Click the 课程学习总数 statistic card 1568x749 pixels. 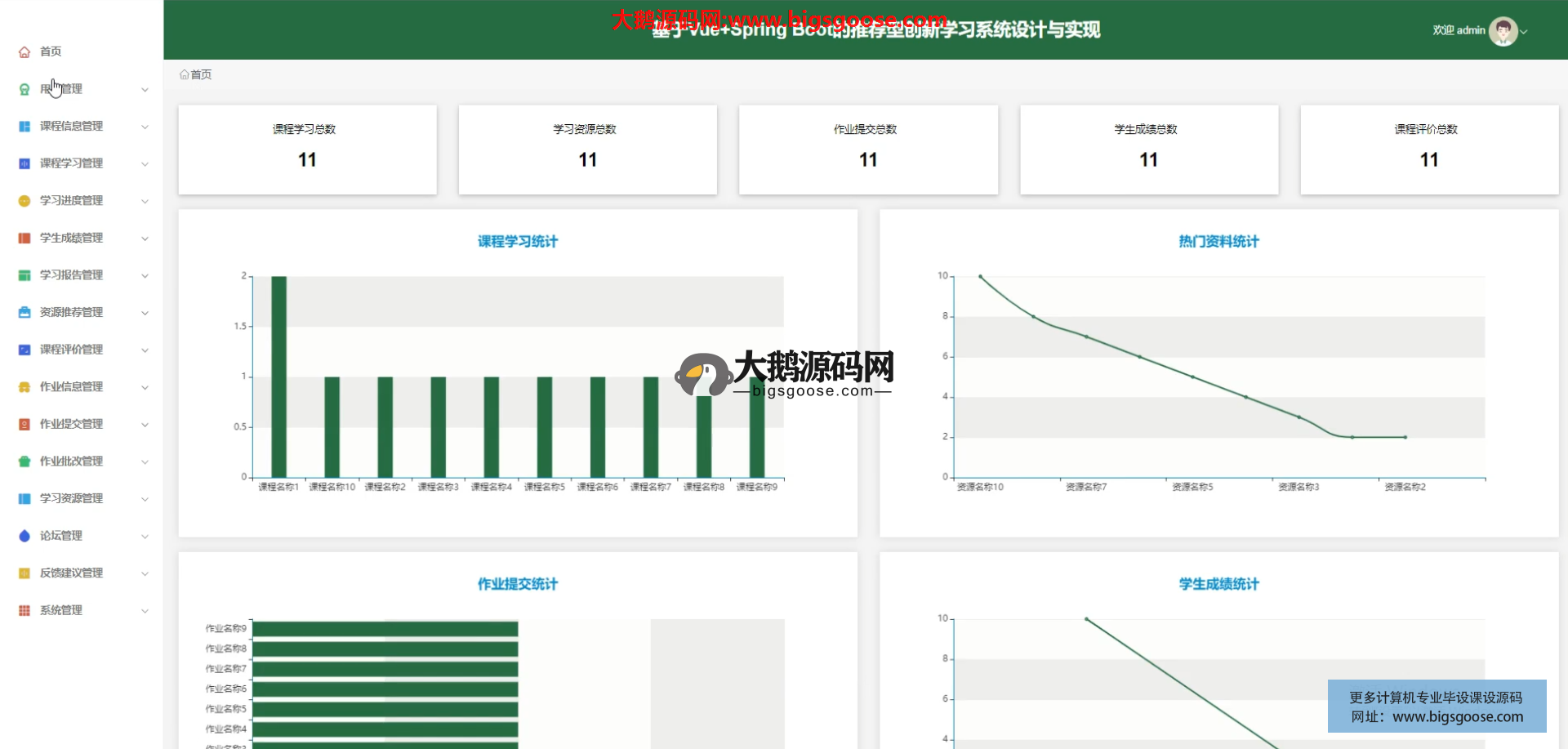pos(307,149)
